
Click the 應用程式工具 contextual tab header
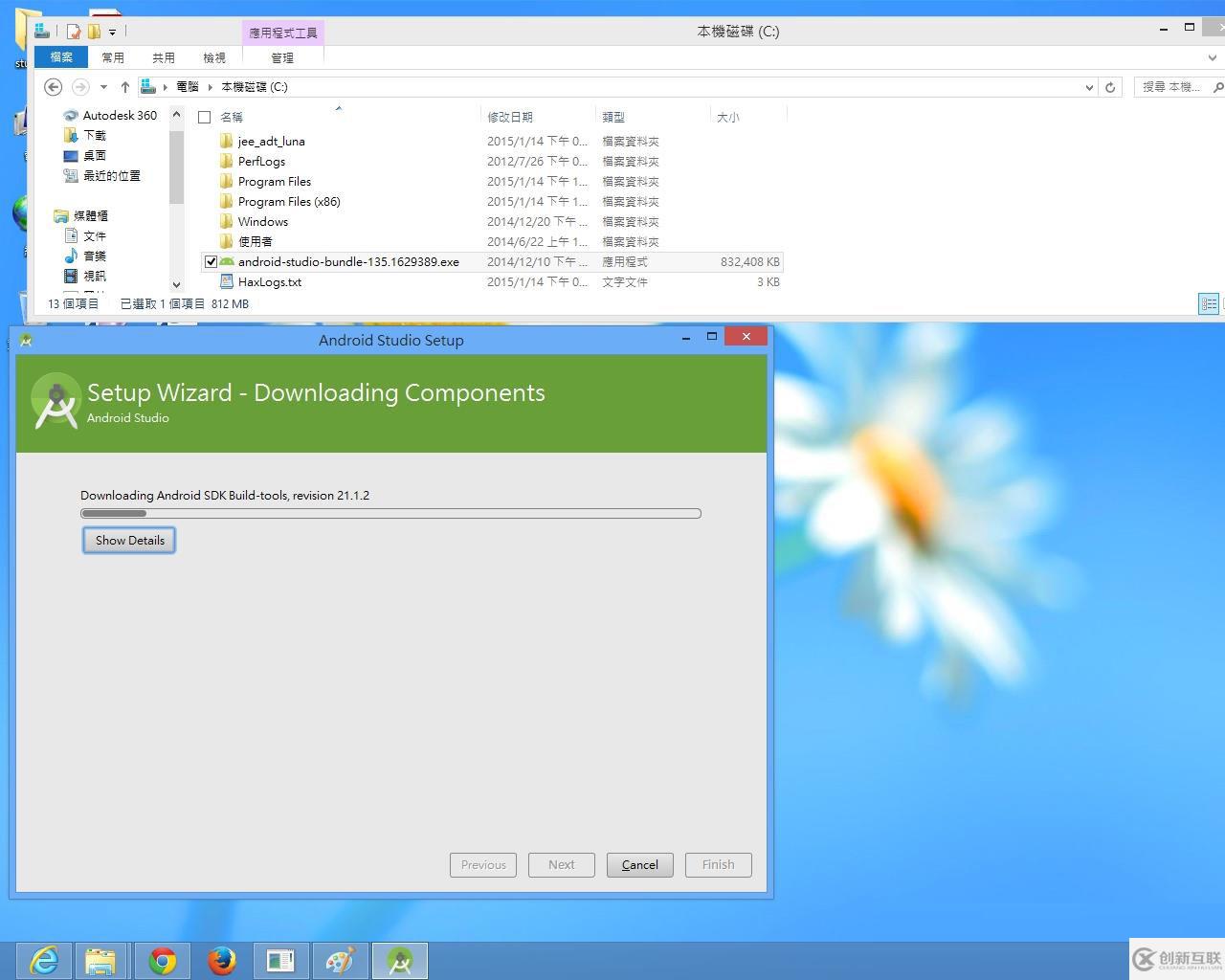click(282, 33)
